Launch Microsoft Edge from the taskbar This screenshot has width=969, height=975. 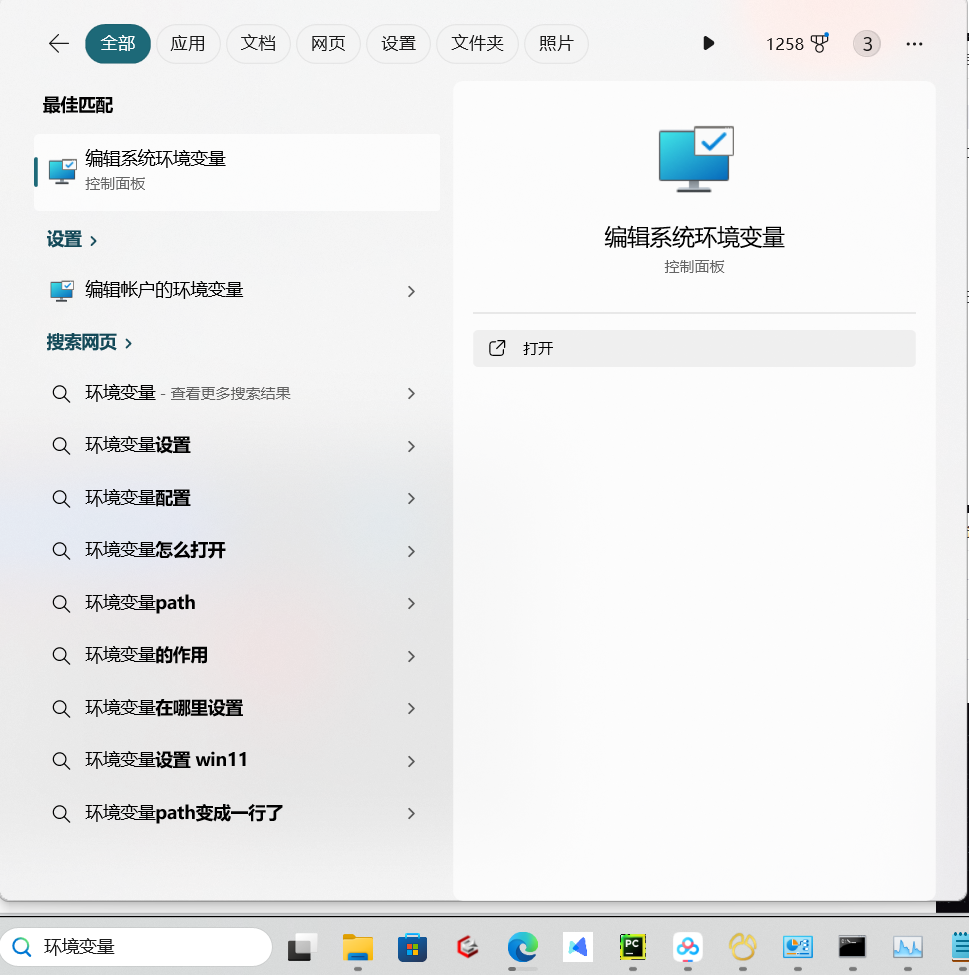coord(522,947)
